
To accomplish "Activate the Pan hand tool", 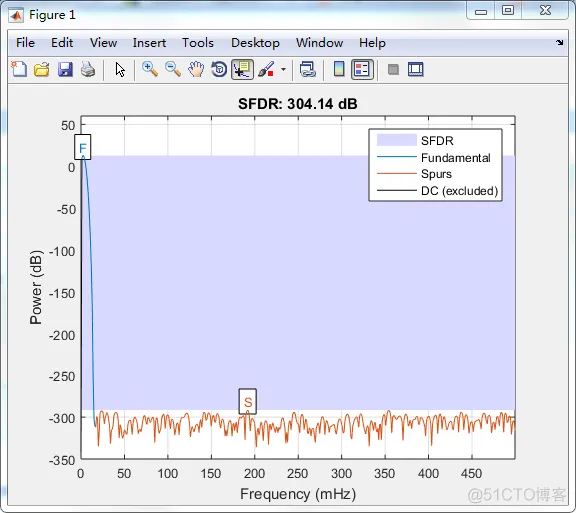I will 196,69.
